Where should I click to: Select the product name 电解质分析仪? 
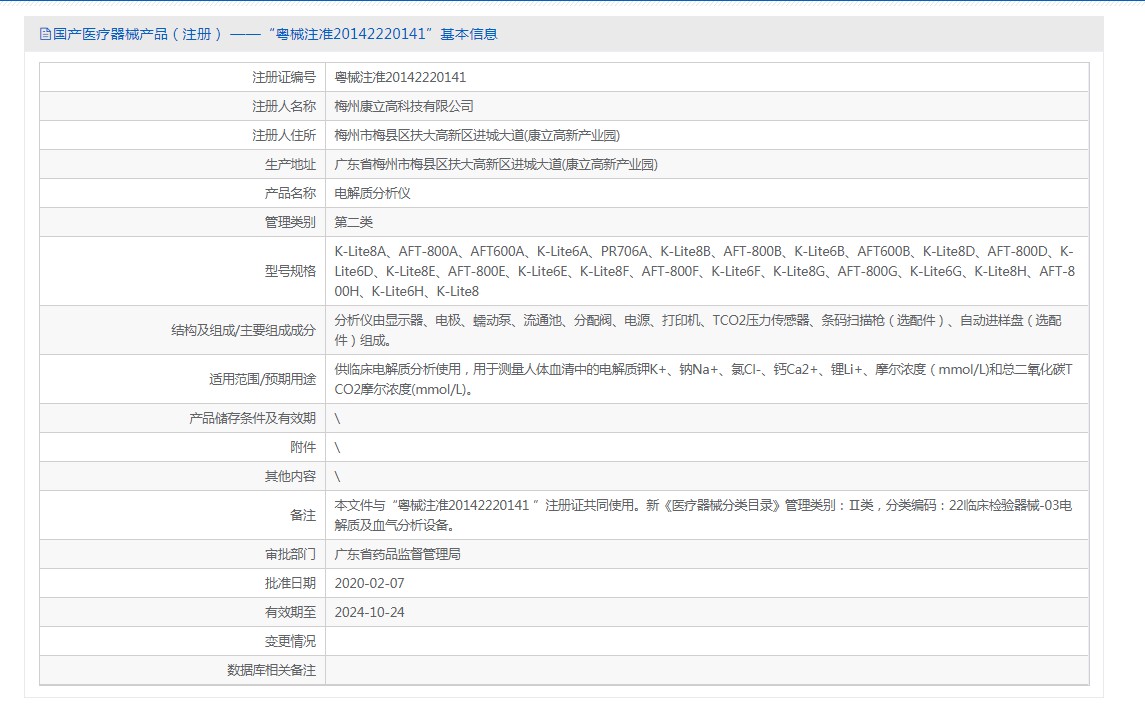pyautogui.click(x=372, y=193)
